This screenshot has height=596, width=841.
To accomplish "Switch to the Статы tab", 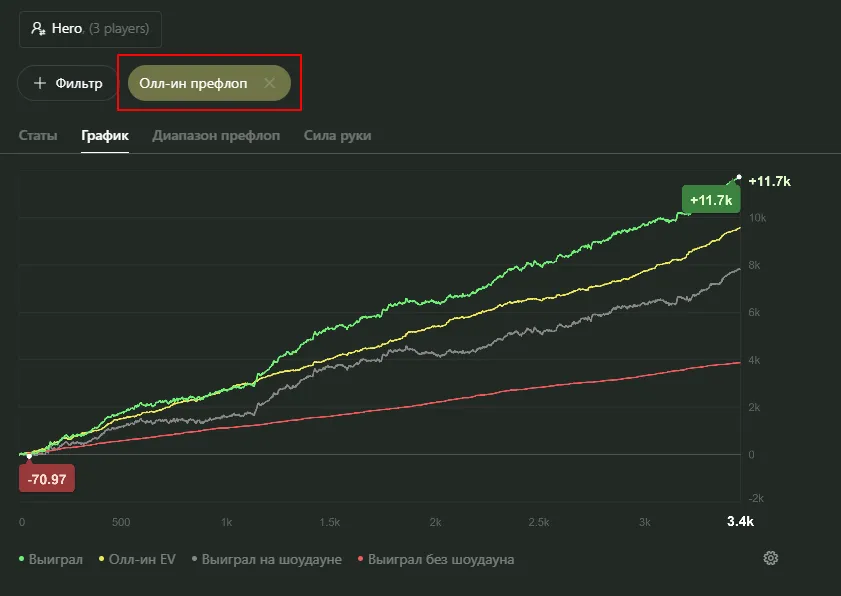I will (37, 135).
